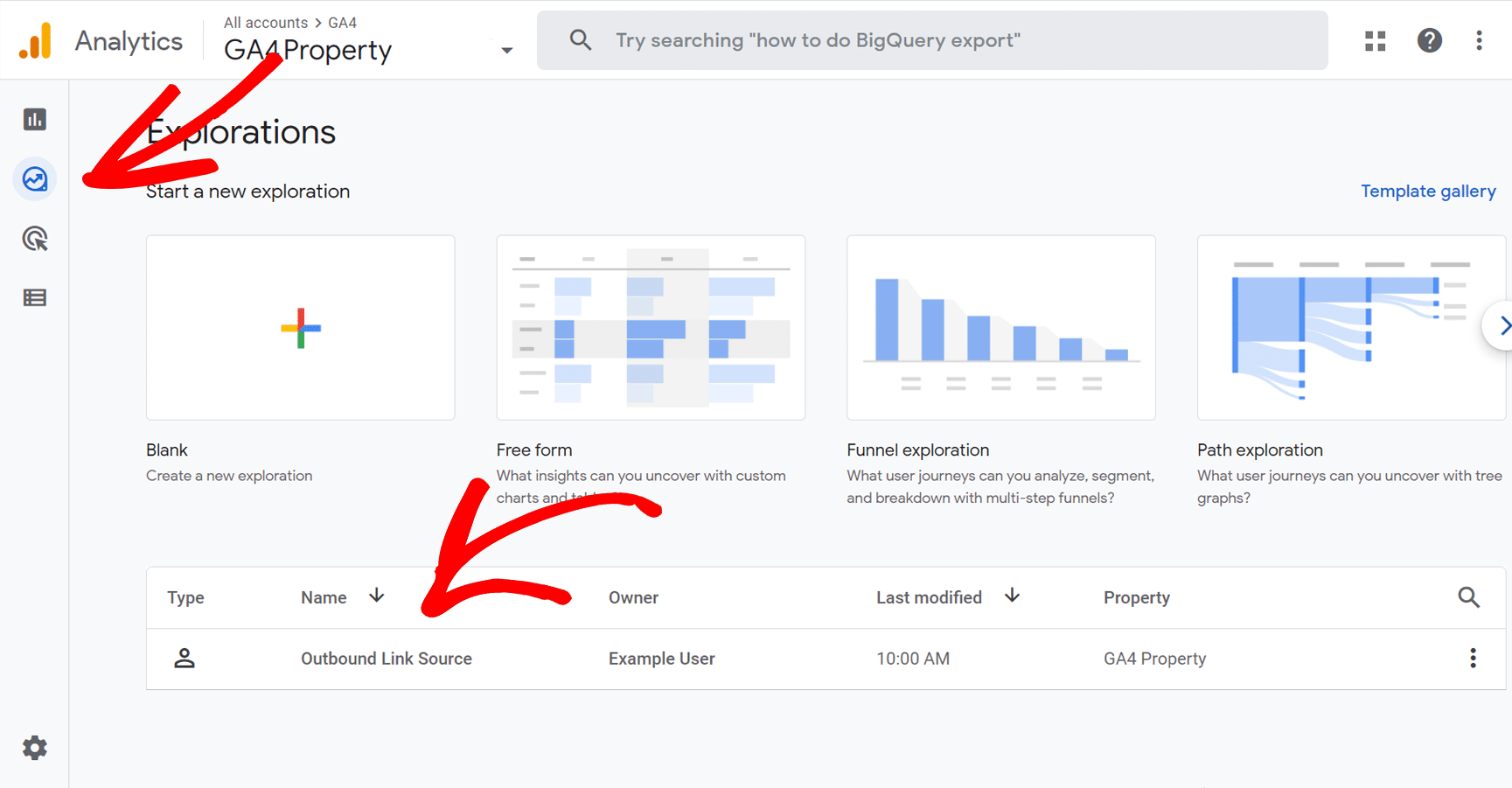
Task: Sort explorations by Name column
Action: pyautogui.click(x=324, y=597)
